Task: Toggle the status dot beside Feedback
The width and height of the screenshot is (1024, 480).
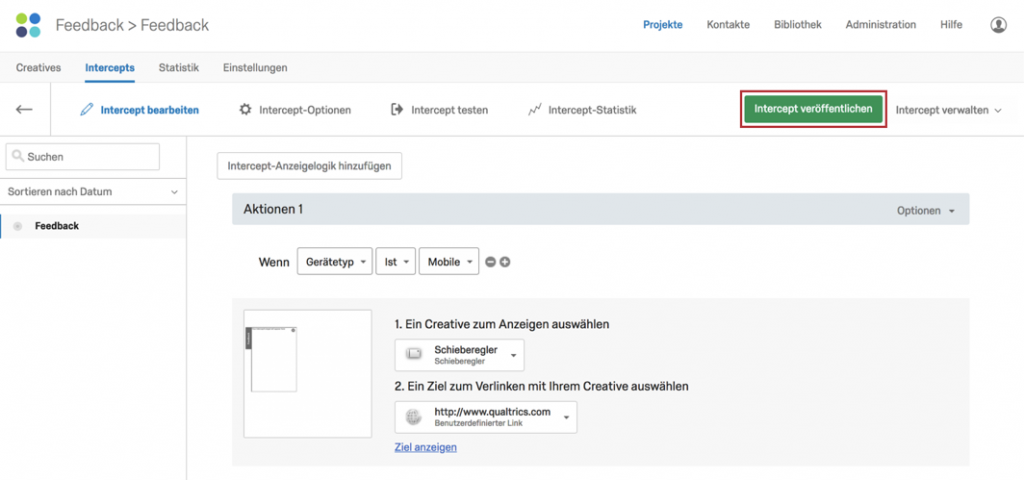Action: tap(18, 226)
